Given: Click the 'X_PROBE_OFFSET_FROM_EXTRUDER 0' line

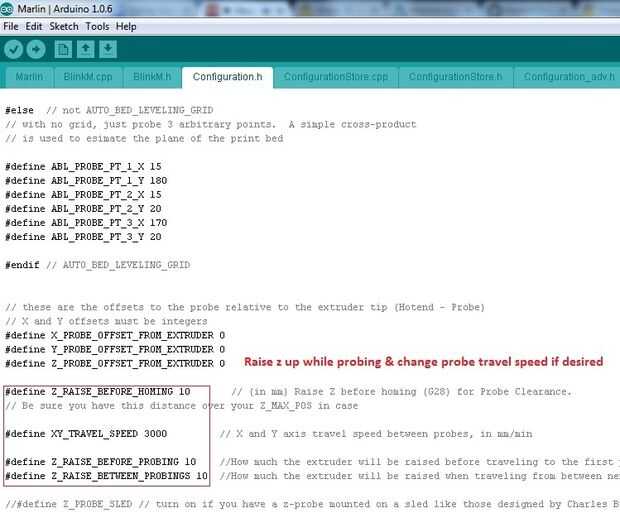Looking at the screenshot, I should 115,335.
